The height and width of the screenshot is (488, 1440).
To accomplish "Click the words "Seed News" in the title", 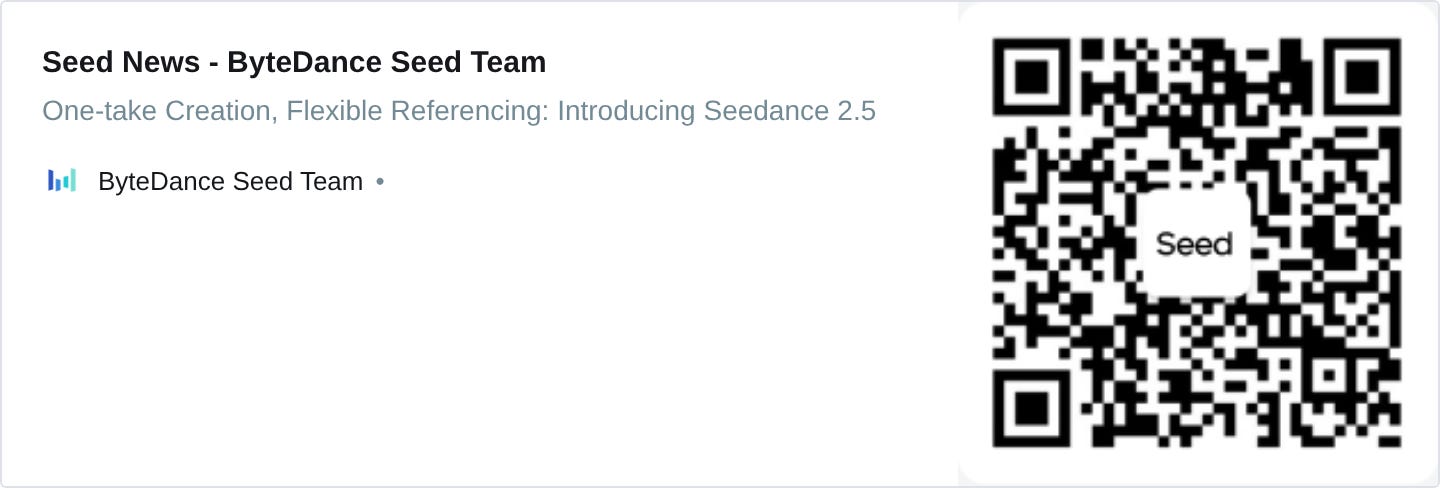I will pos(121,62).
